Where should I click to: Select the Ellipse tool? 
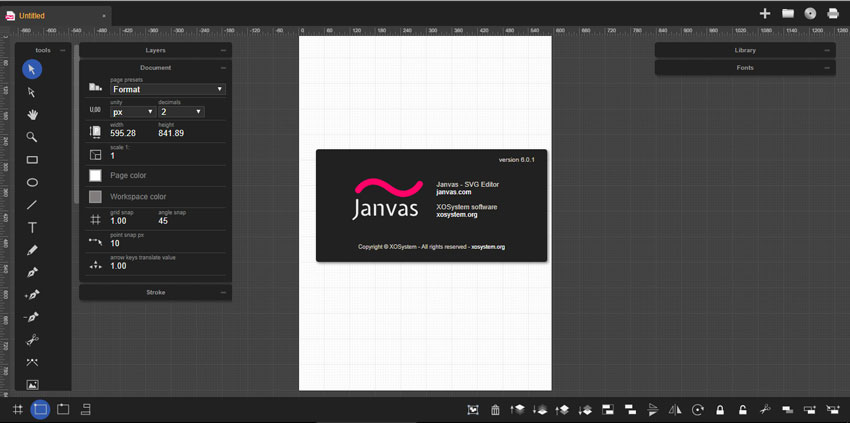coord(32,183)
